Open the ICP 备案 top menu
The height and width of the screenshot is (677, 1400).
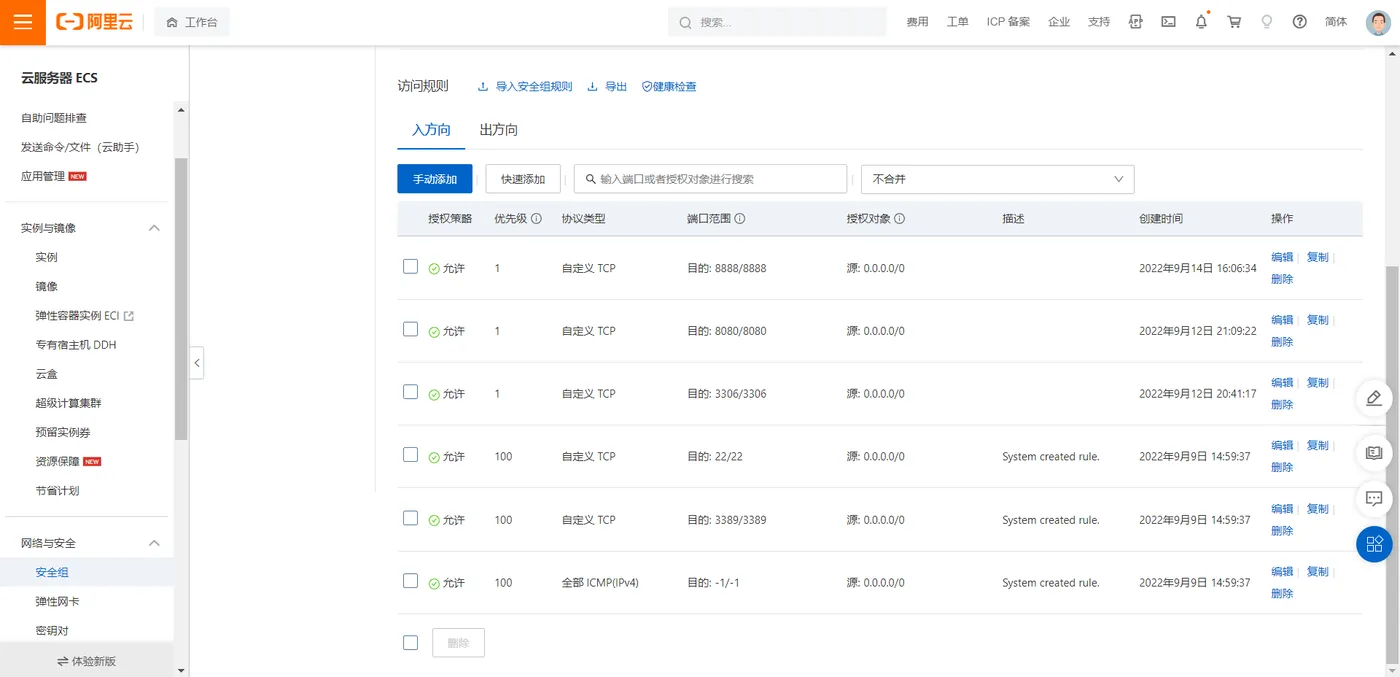click(1008, 22)
